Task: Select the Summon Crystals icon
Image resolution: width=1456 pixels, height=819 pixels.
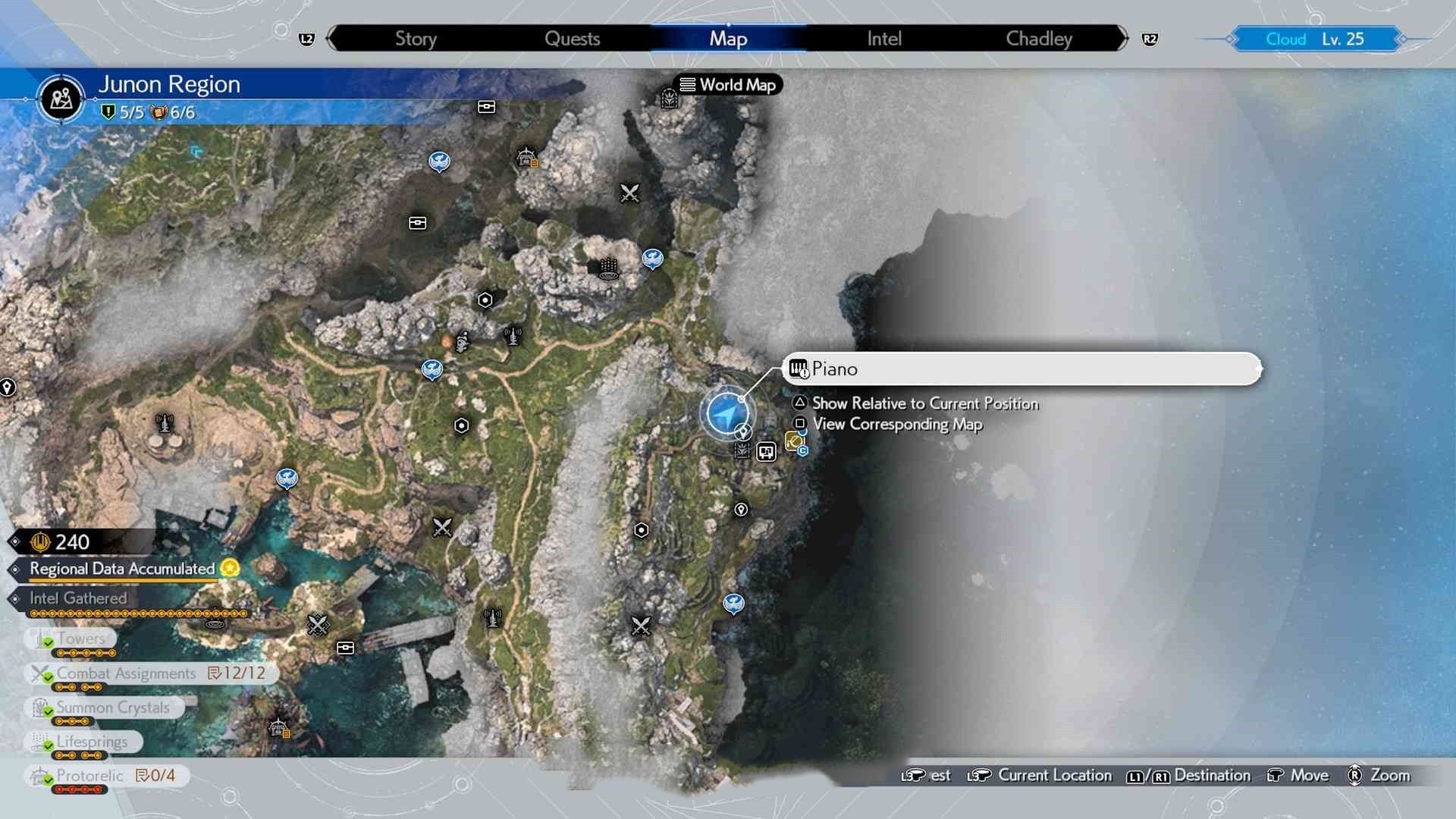Action: click(x=40, y=707)
